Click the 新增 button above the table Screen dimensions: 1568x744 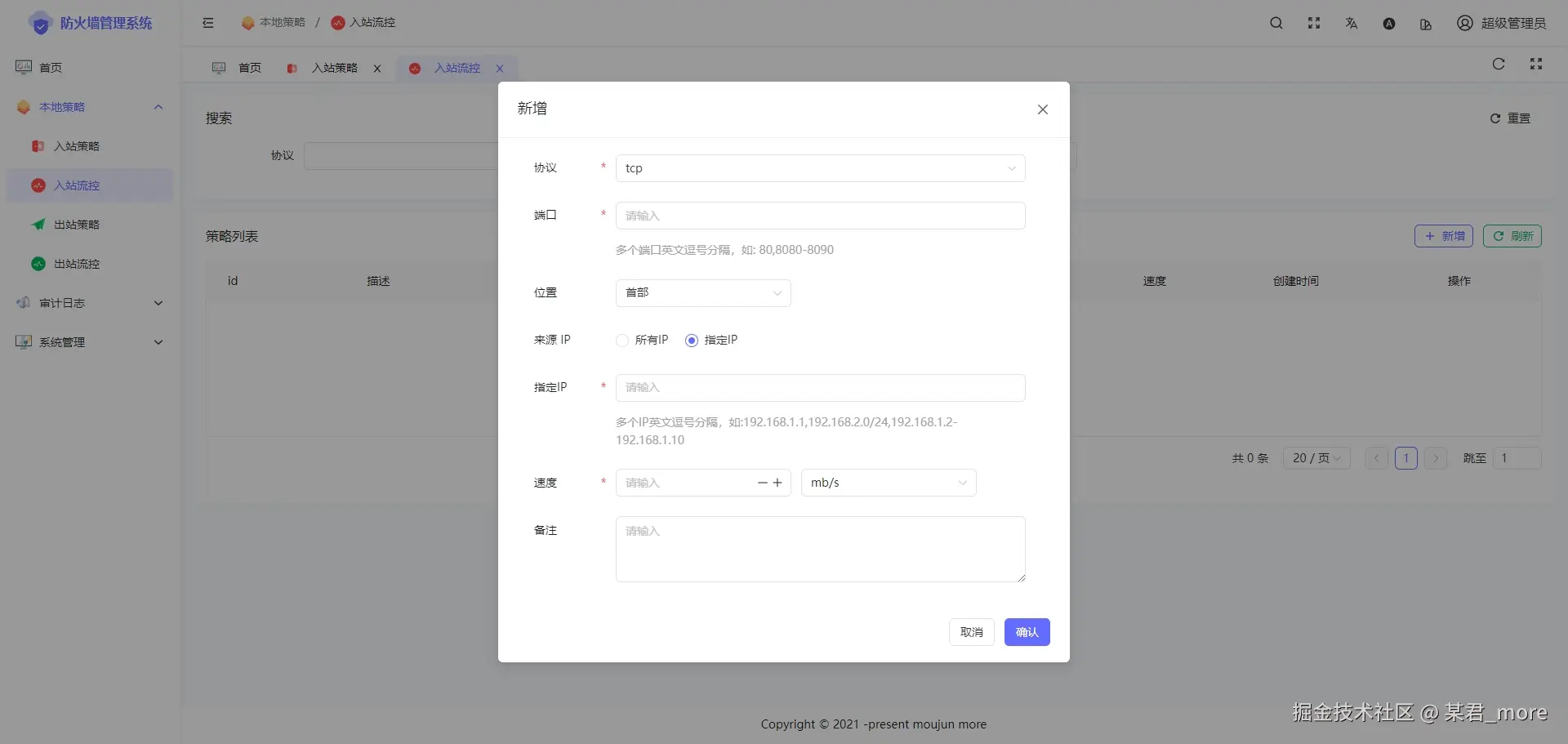(x=1444, y=236)
